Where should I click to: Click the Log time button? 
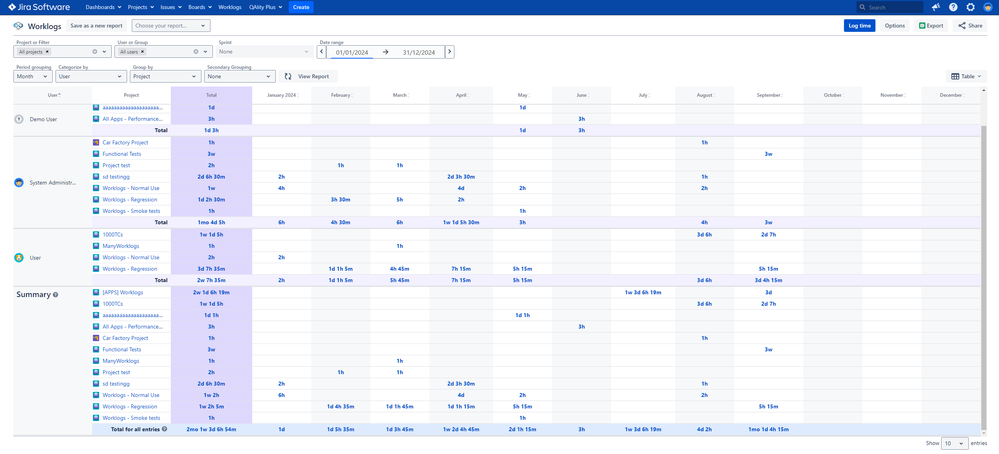(859, 26)
